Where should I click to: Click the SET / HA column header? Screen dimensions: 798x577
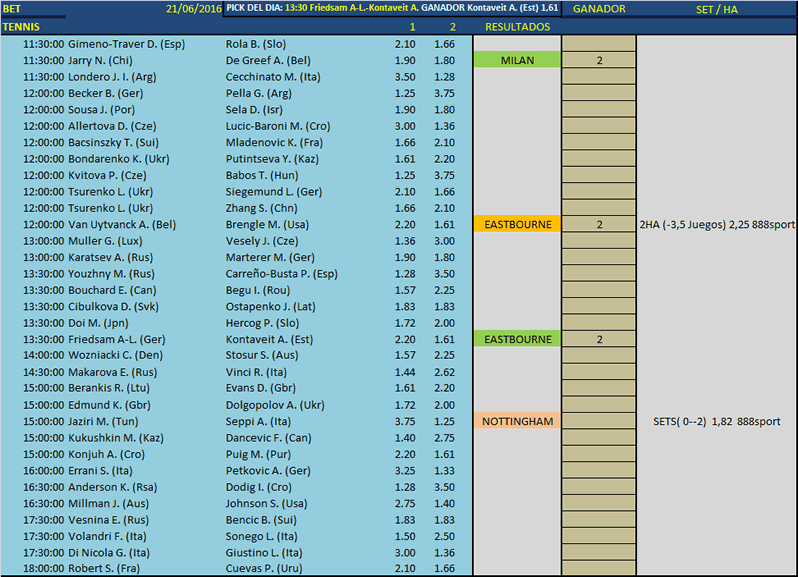point(717,9)
